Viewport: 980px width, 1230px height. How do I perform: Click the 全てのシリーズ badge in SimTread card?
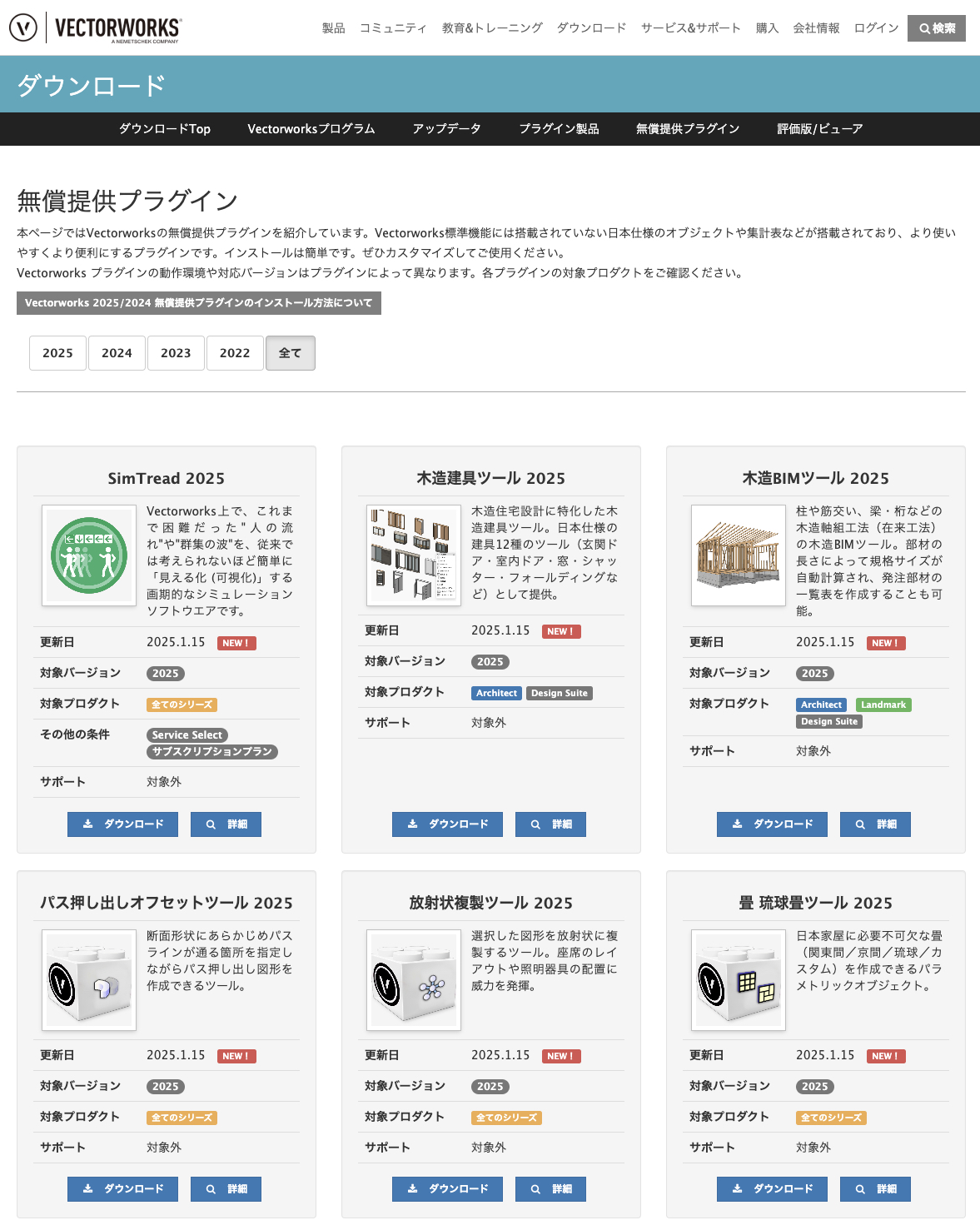tap(182, 705)
